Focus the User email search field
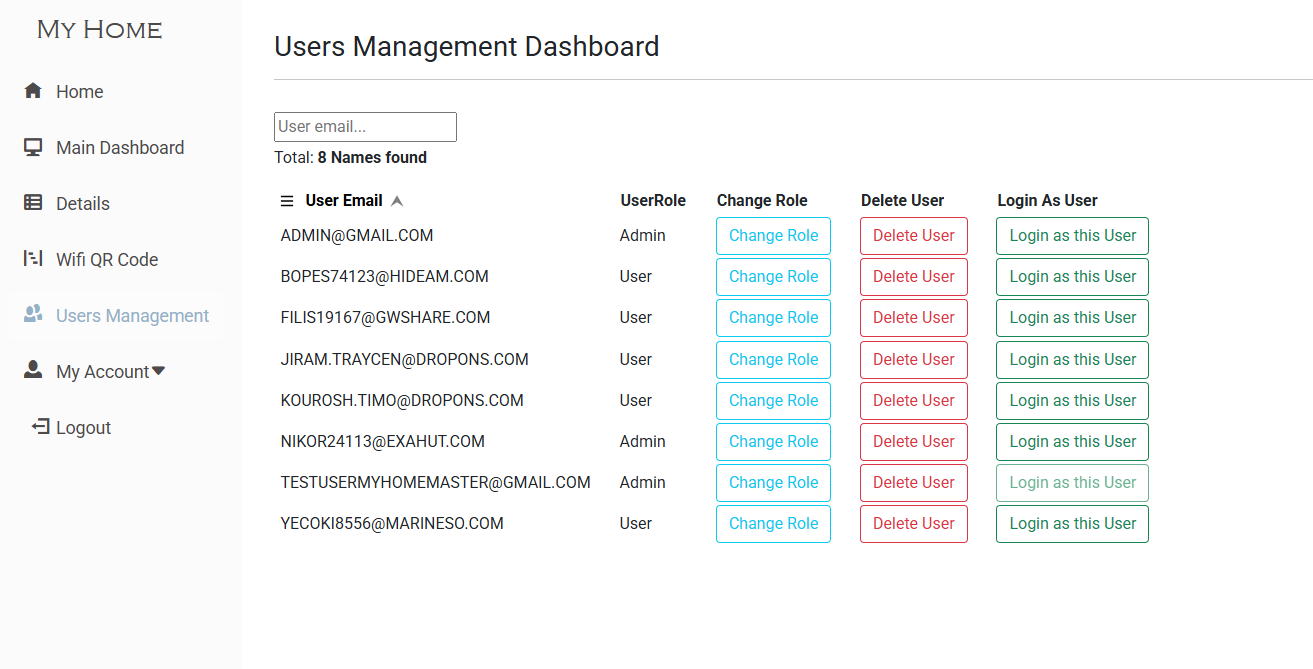This screenshot has width=1313, height=669. coord(365,127)
